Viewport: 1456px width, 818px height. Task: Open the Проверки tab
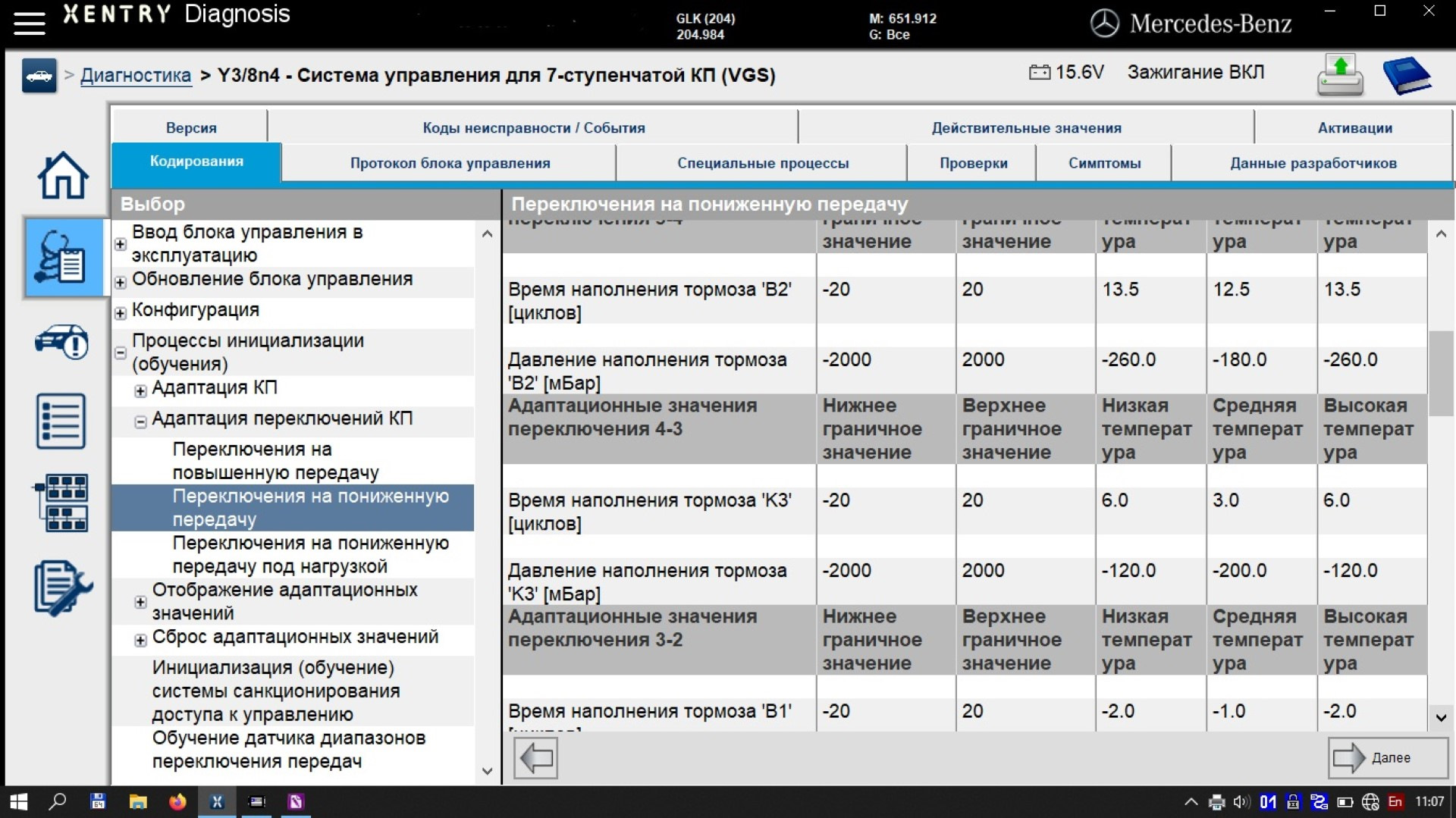coord(973,163)
